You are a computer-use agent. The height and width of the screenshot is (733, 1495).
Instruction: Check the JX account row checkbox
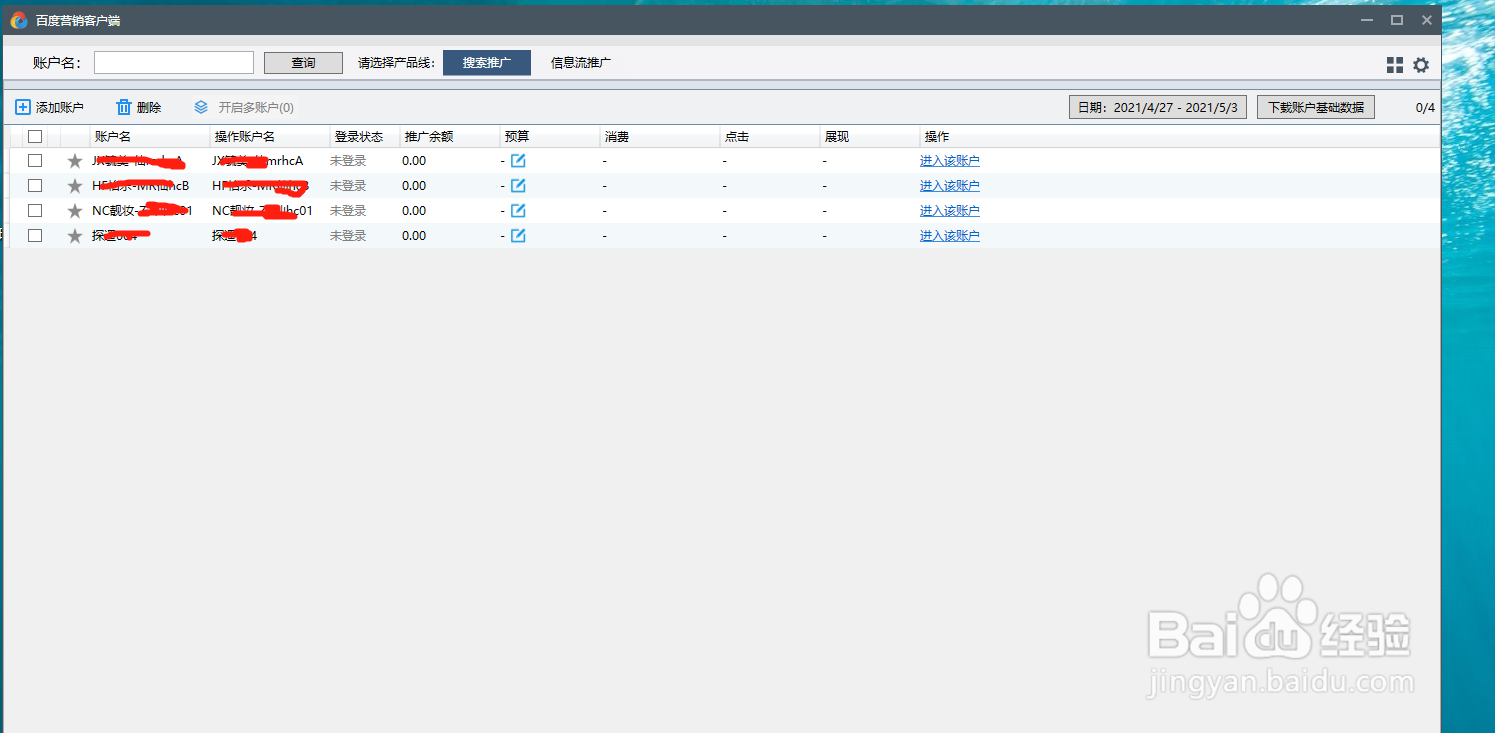pos(35,160)
